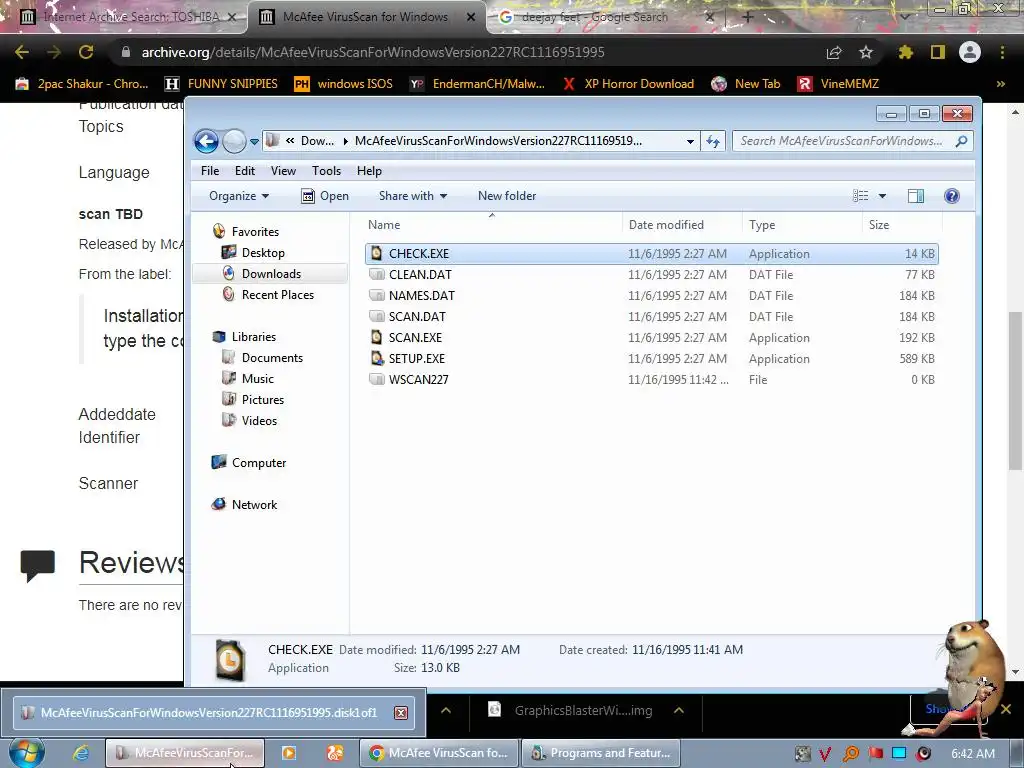Toggle the Chrome side panel icon

(938, 52)
